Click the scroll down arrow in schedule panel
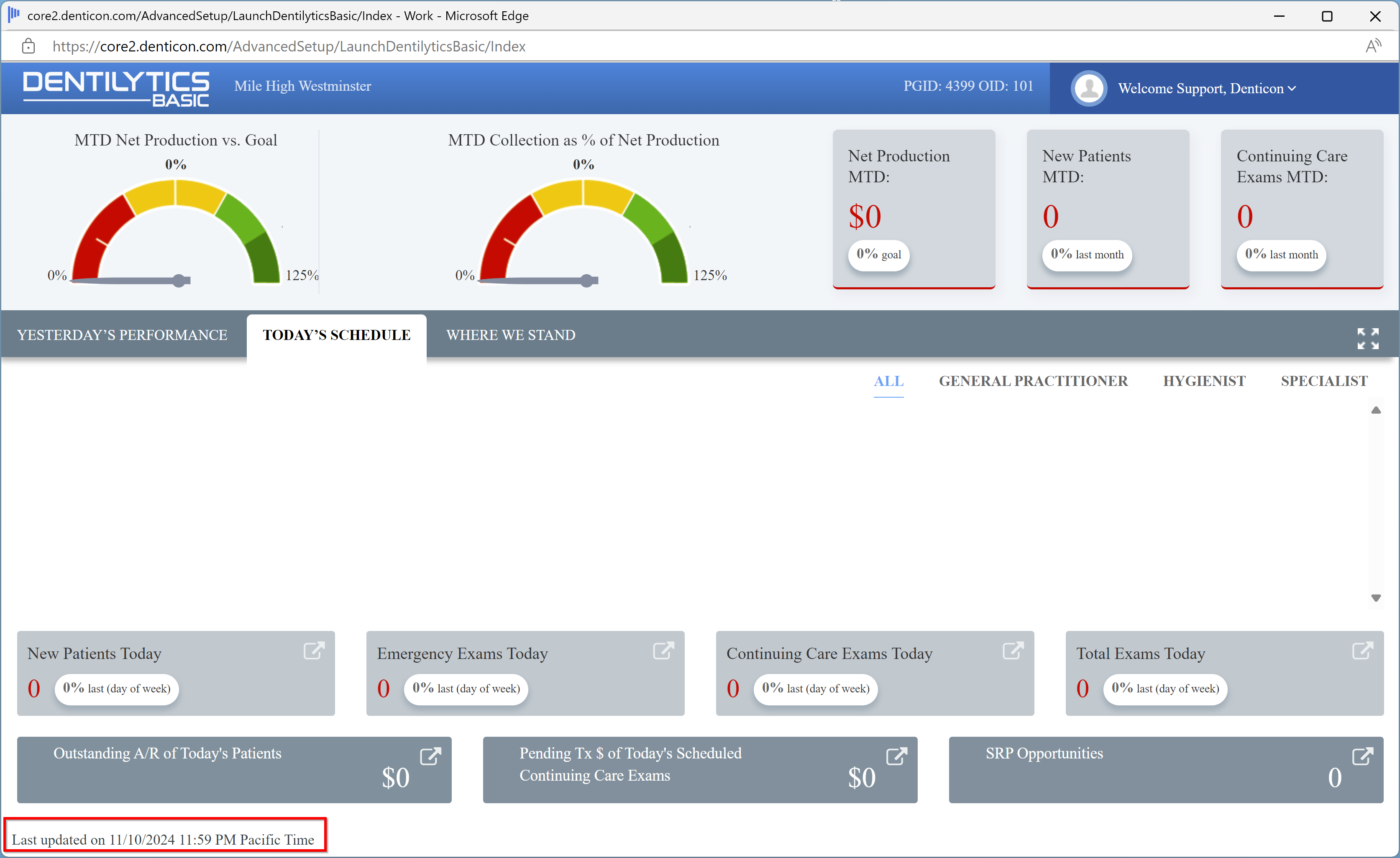 [x=1376, y=598]
